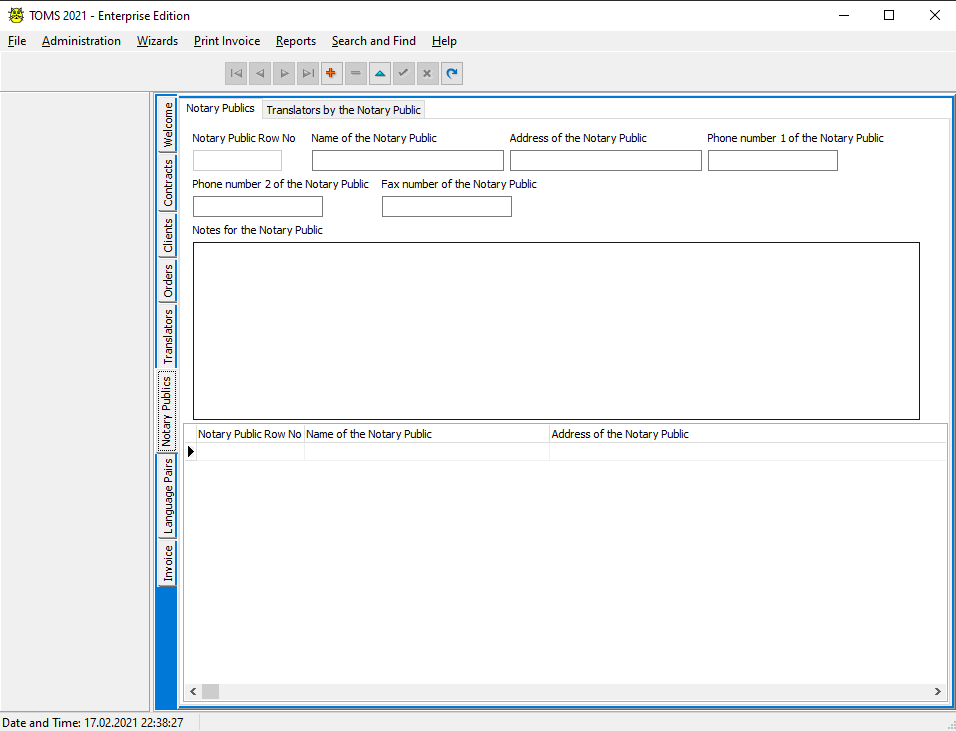Click the Address of the Notary Public column header
This screenshot has height=731, width=956.
pos(620,434)
